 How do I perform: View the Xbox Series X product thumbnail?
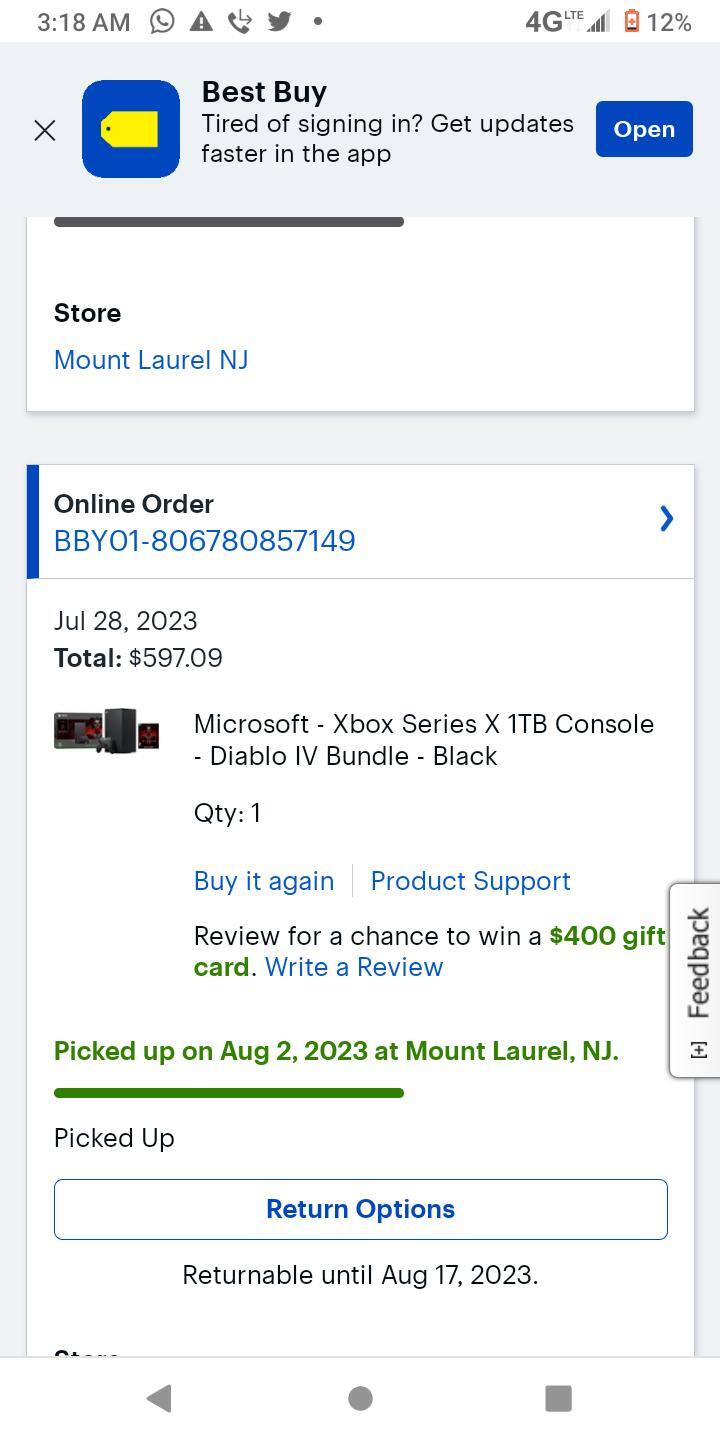click(x=106, y=731)
